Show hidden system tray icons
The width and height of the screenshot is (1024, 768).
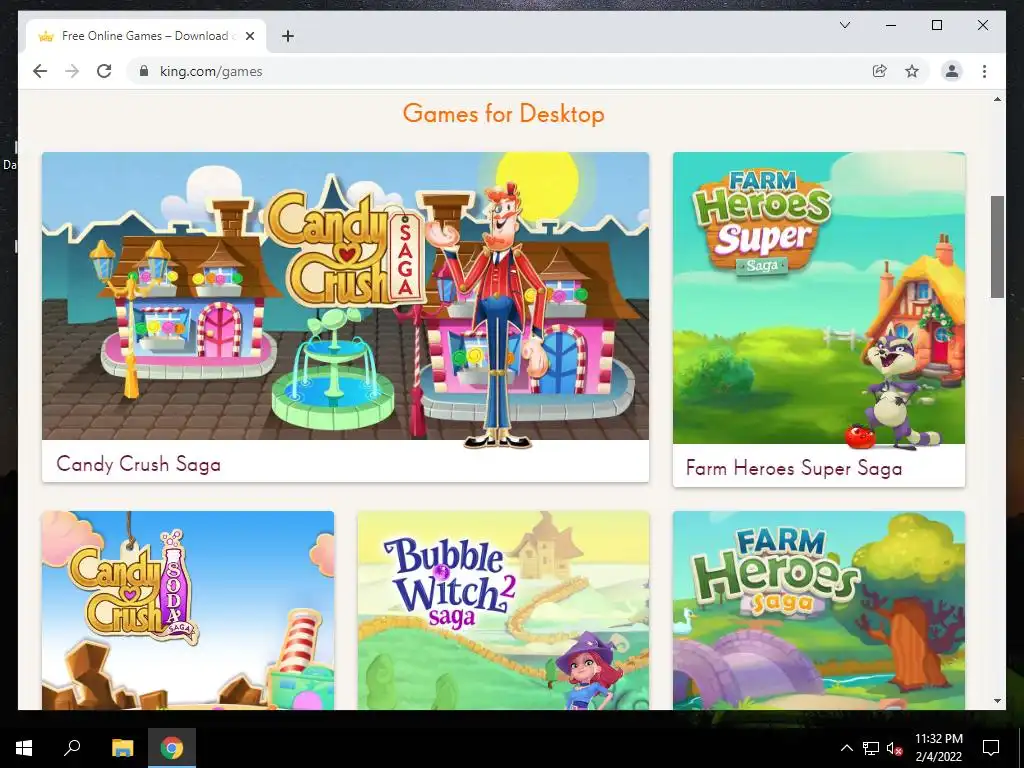(846, 748)
